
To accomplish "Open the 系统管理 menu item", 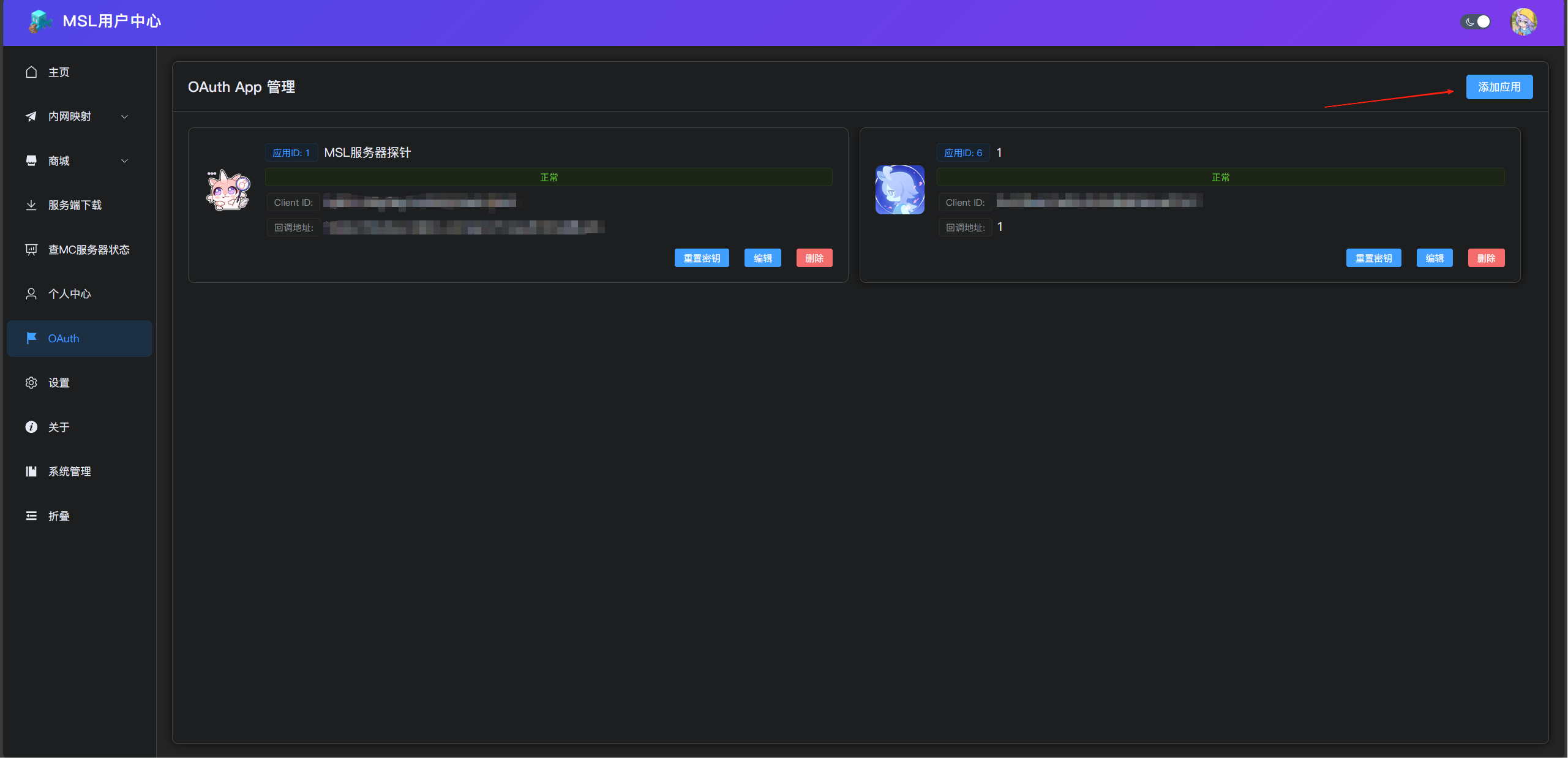I will (70, 471).
